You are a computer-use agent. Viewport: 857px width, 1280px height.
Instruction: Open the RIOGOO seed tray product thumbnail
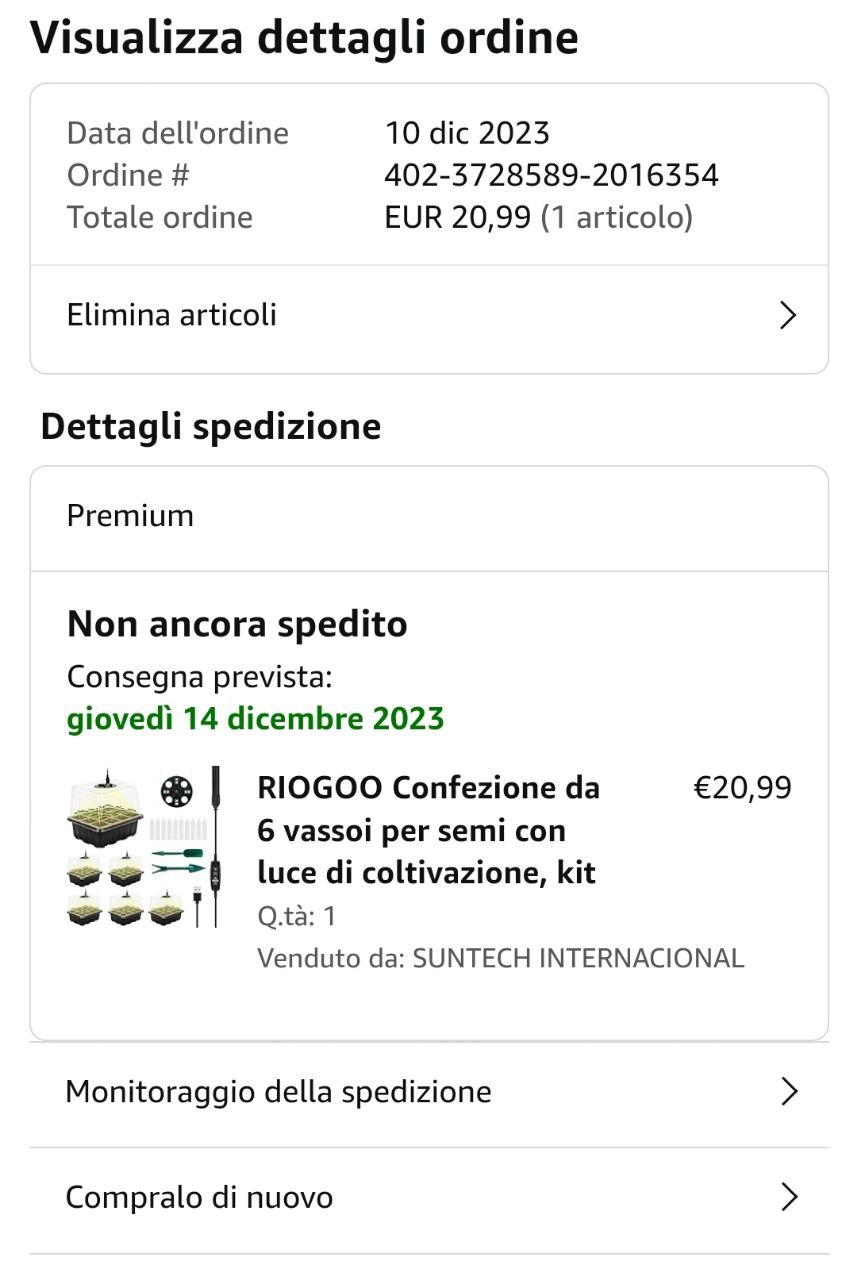click(x=145, y=847)
